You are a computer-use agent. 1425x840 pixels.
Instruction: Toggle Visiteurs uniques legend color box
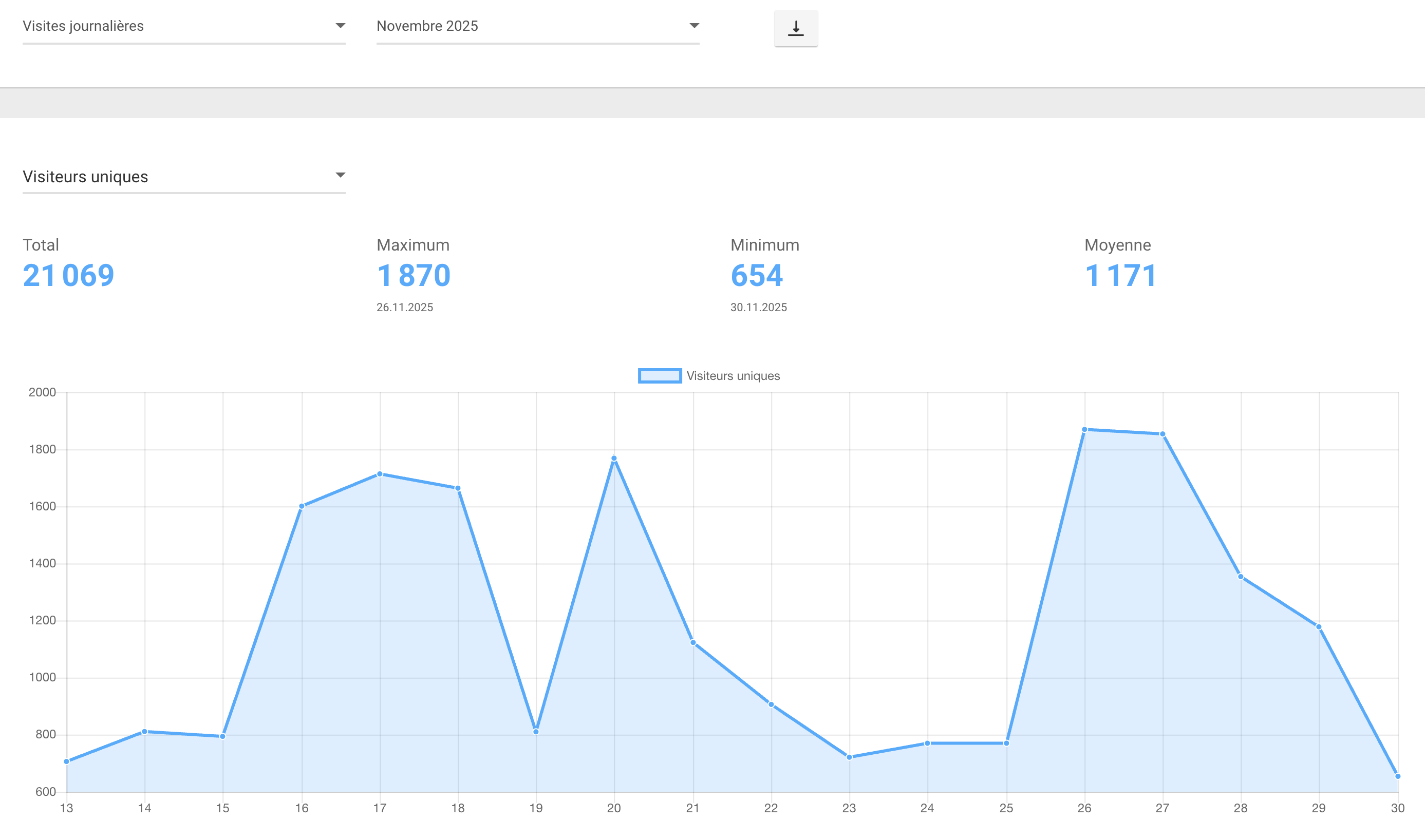tap(660, 376)
